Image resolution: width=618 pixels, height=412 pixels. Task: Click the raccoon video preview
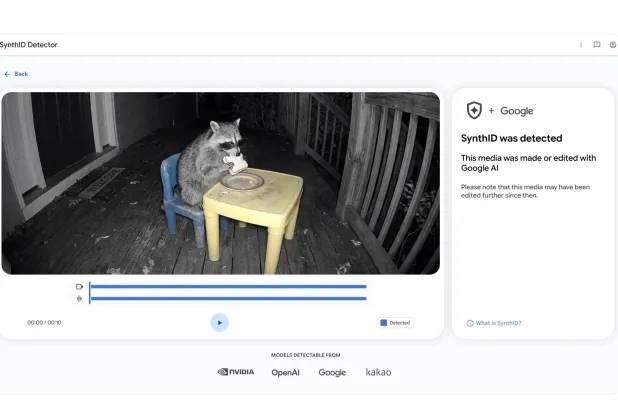coord(221,183)
